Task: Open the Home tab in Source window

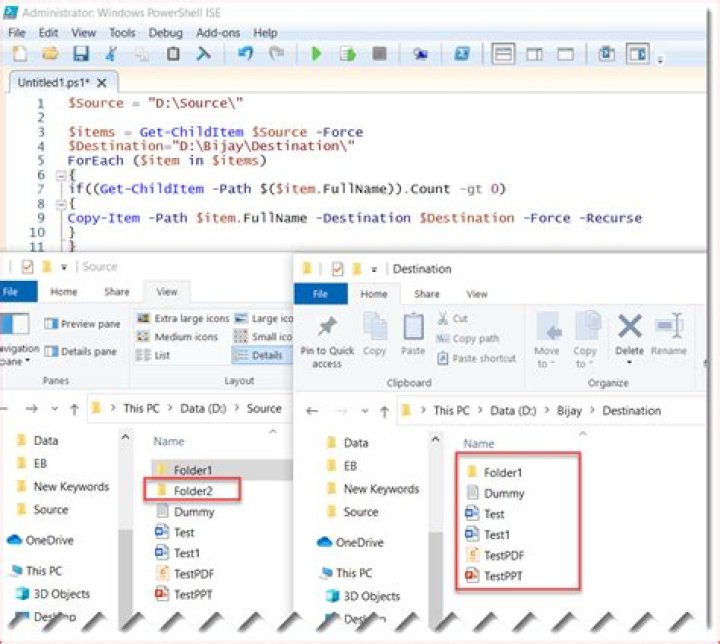Action: point(64,292)
